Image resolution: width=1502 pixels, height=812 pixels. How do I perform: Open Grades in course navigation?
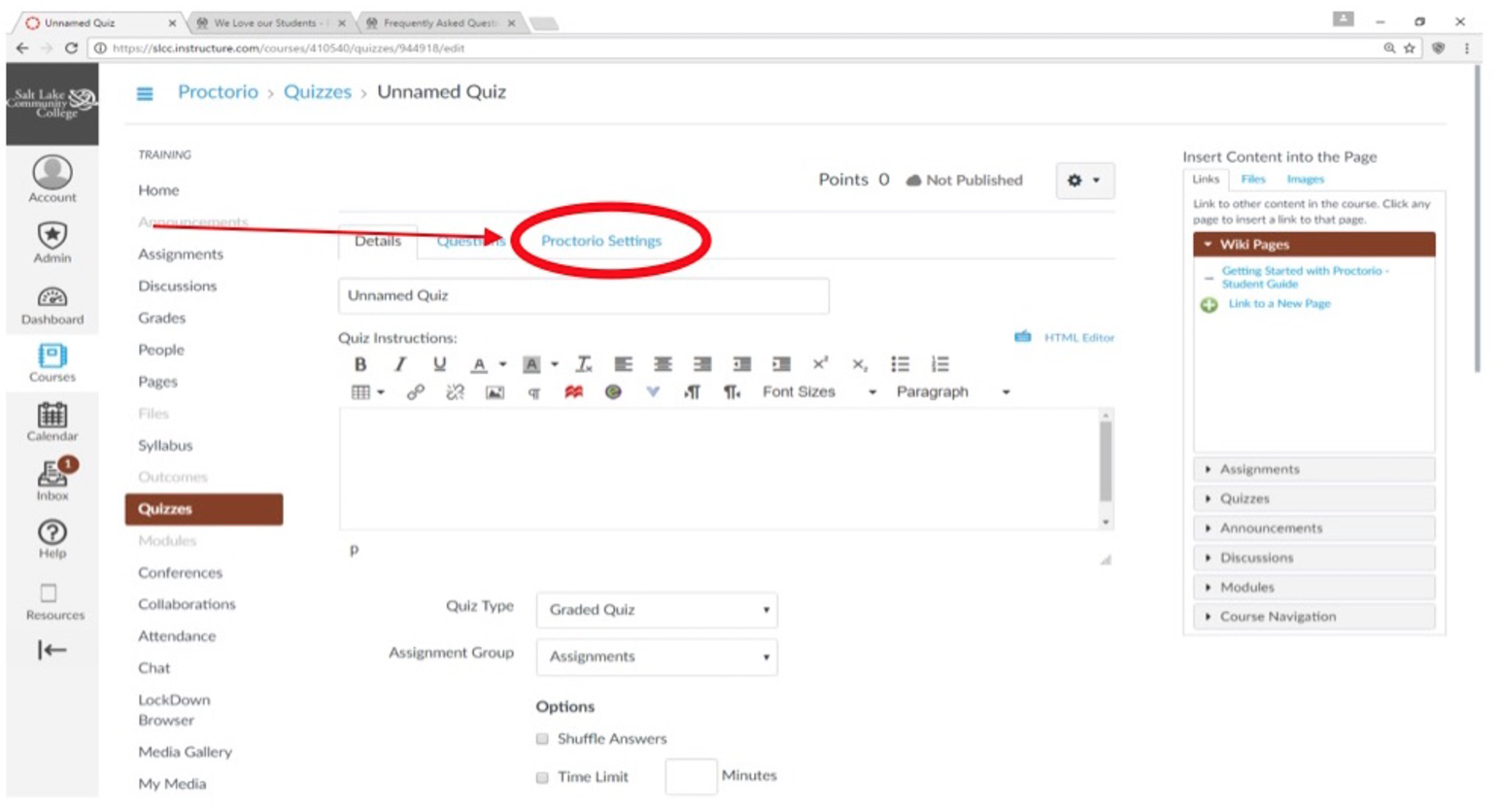click(161, 319)
